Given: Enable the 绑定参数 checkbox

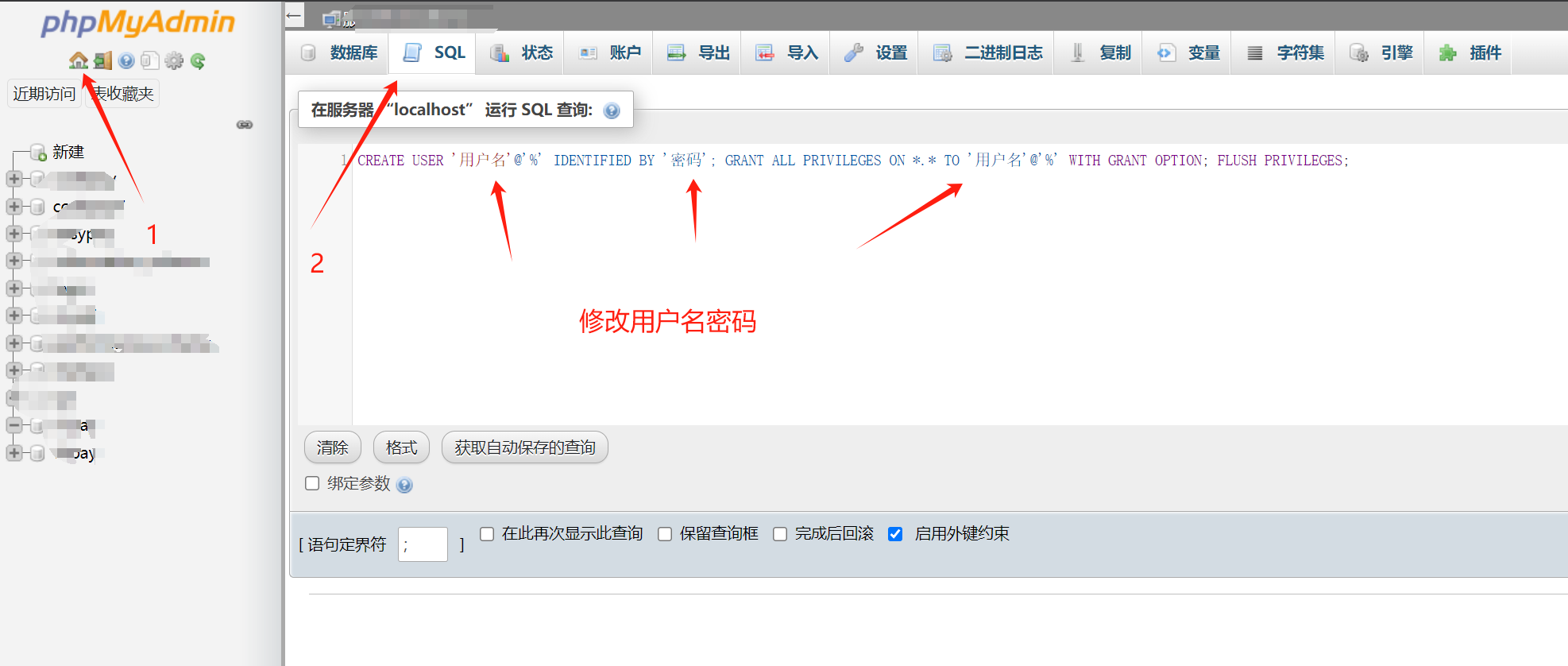Looking at the screenshot, I should tap(312, 483).
